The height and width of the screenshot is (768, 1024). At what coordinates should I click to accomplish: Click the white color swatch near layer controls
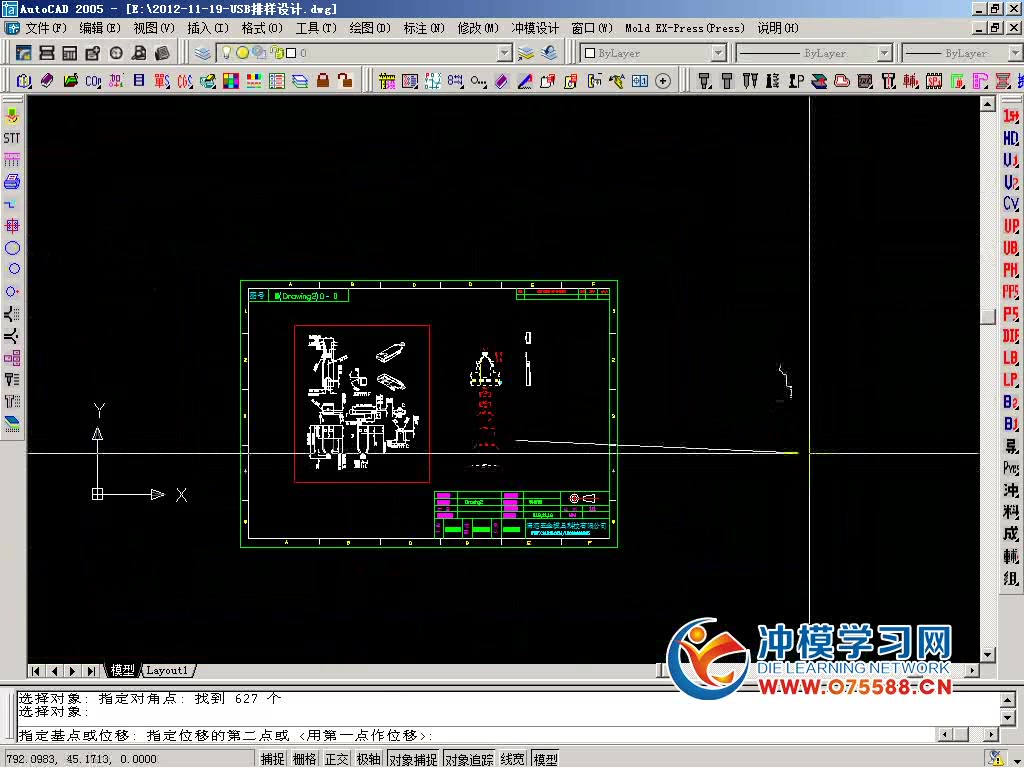[x=590, y=52]
